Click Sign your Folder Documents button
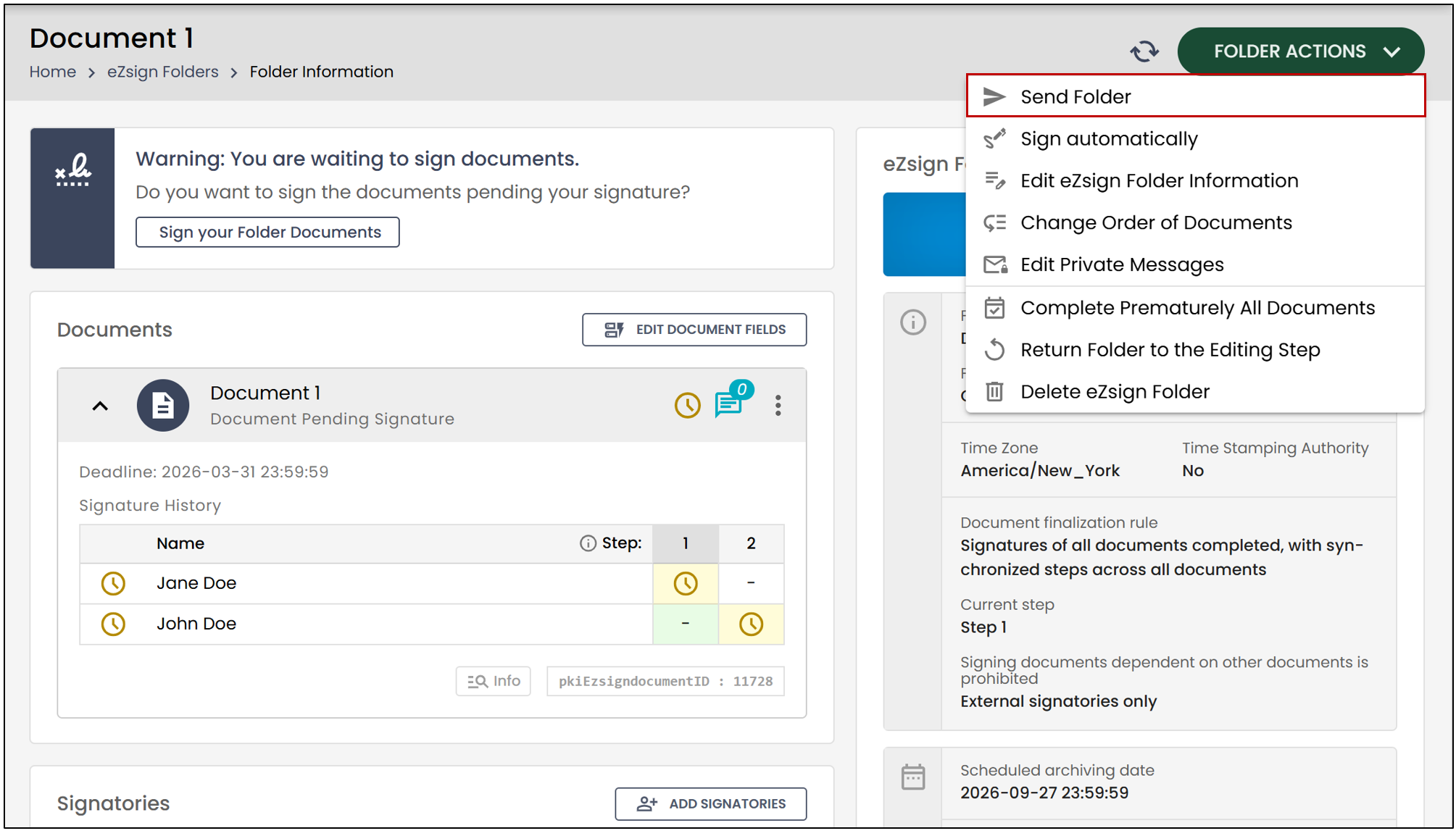 pos(267,233)
